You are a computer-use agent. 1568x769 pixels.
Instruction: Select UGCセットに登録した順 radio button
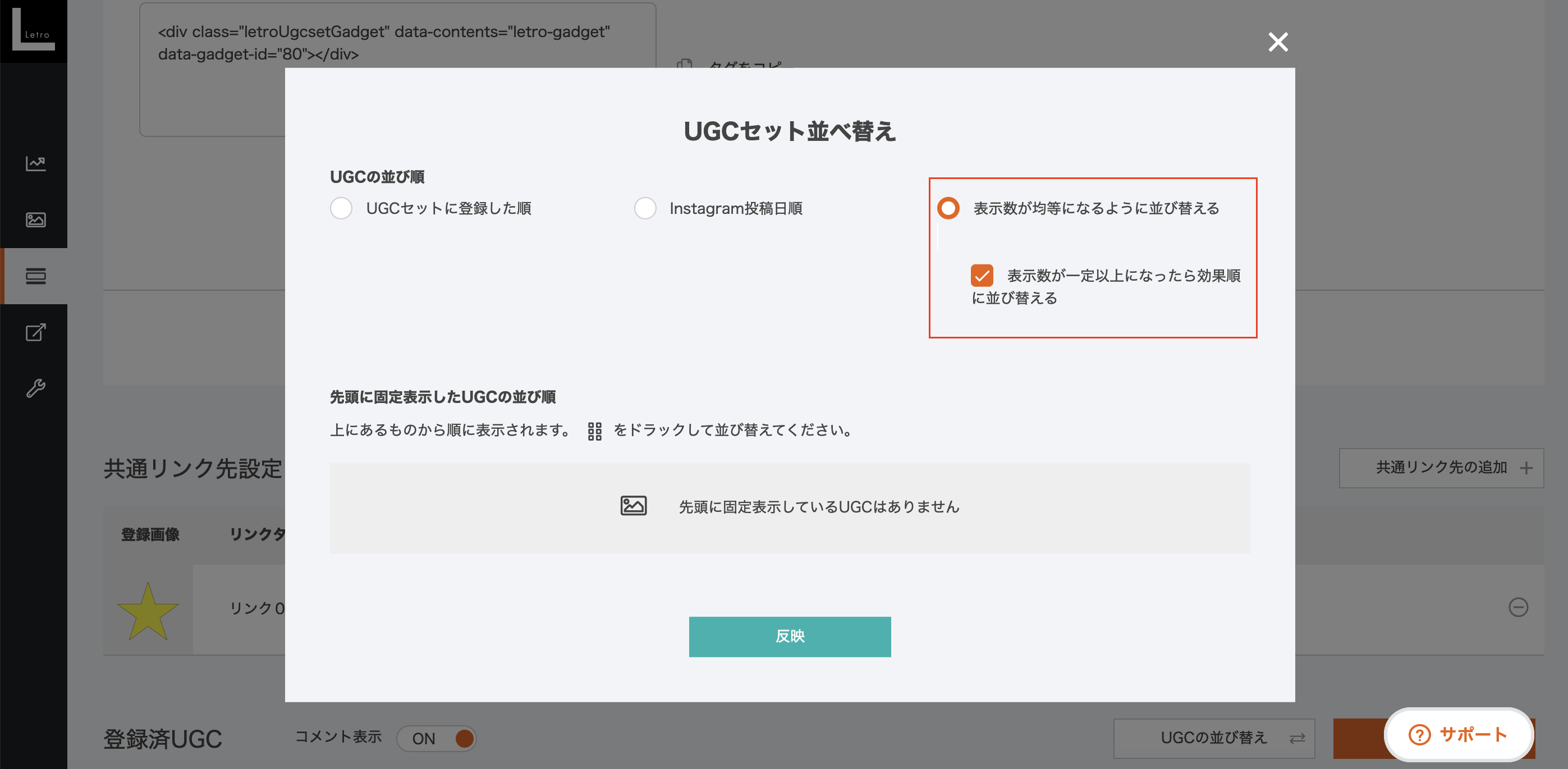point(341,208)
